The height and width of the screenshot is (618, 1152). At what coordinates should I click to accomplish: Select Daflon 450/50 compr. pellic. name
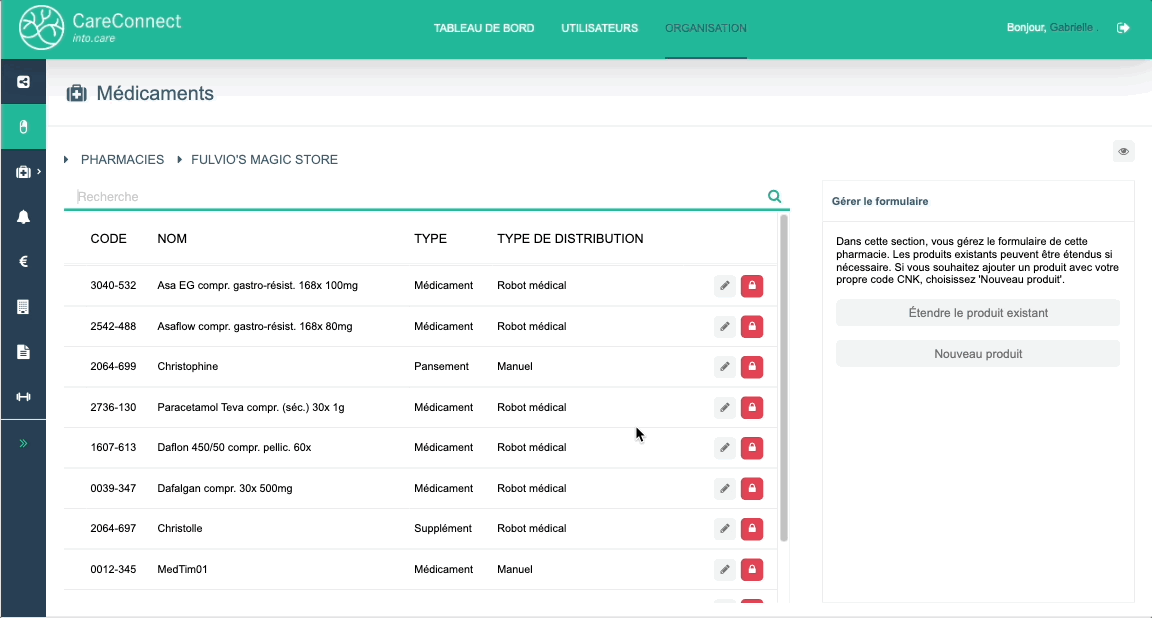pos(234,447)
